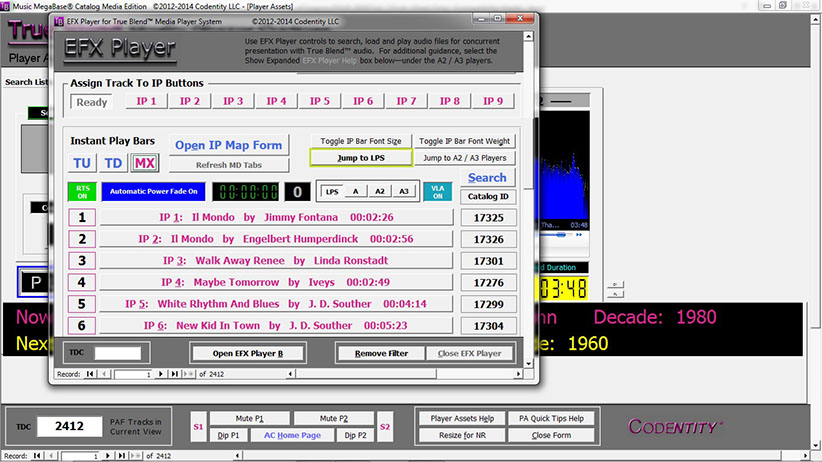Image resolution: width=822 pixels, height=462 pixels.
Task: Toggle the RTS ON indicator
Action: tap(81, 191)
